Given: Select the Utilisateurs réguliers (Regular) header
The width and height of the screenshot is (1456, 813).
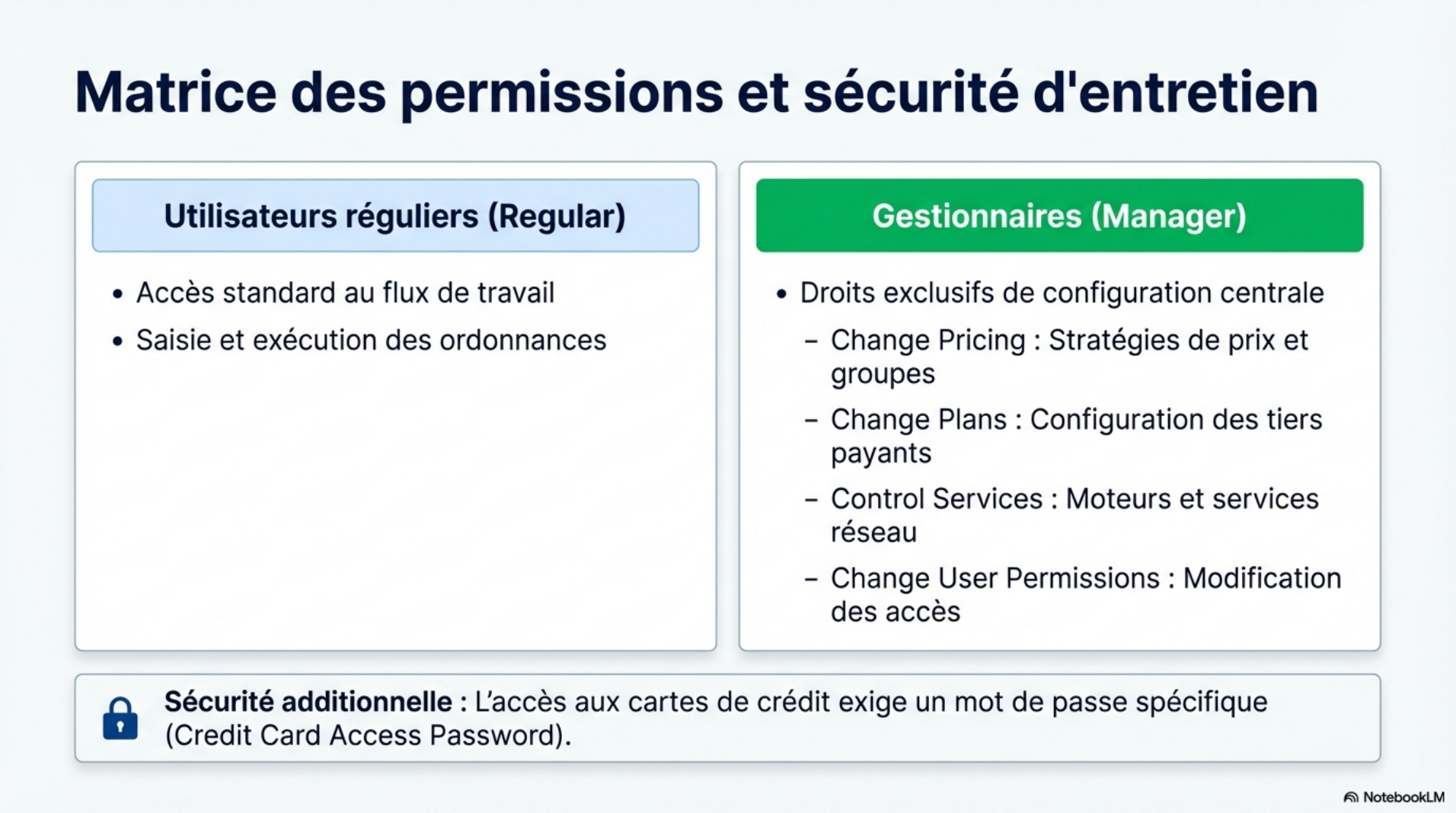Looking at the screenshot, I should click(395, 216).
